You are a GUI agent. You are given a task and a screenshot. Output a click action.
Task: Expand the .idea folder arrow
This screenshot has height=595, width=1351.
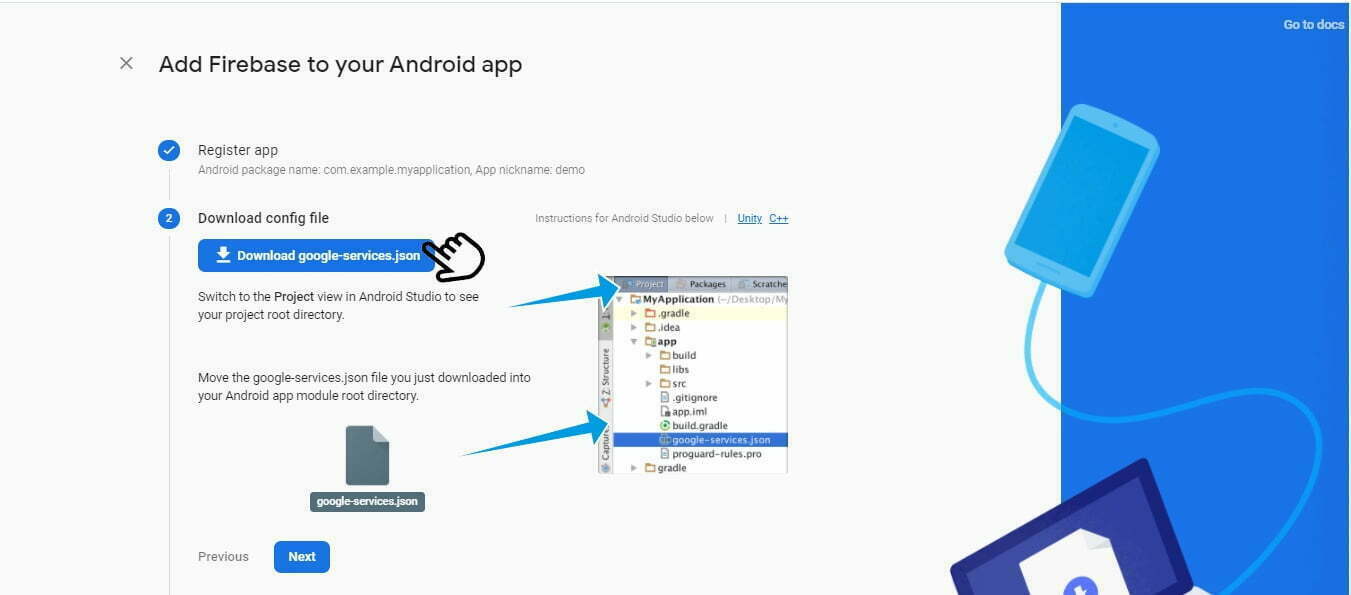[633, 328]
